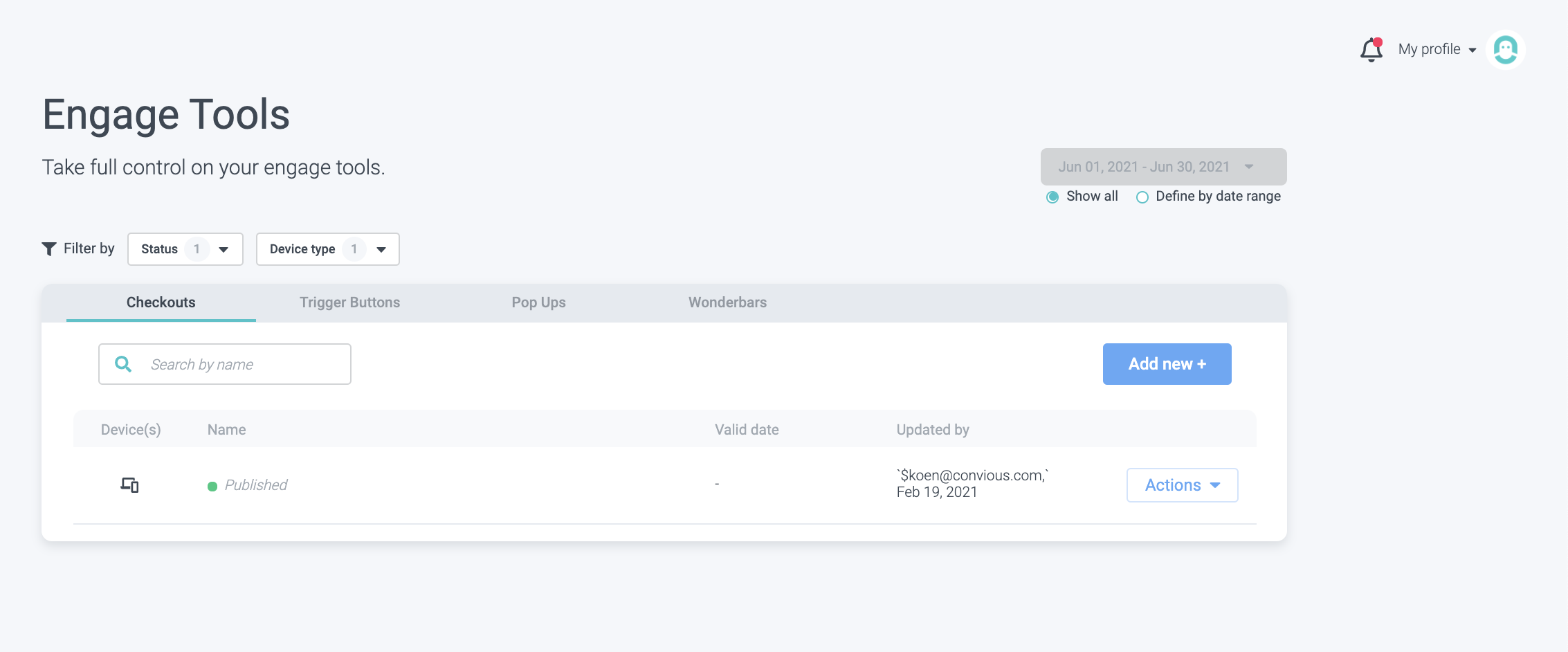Switch to the Trigger Buttons tab
The image size is (1568, 652).
(349, 302)
